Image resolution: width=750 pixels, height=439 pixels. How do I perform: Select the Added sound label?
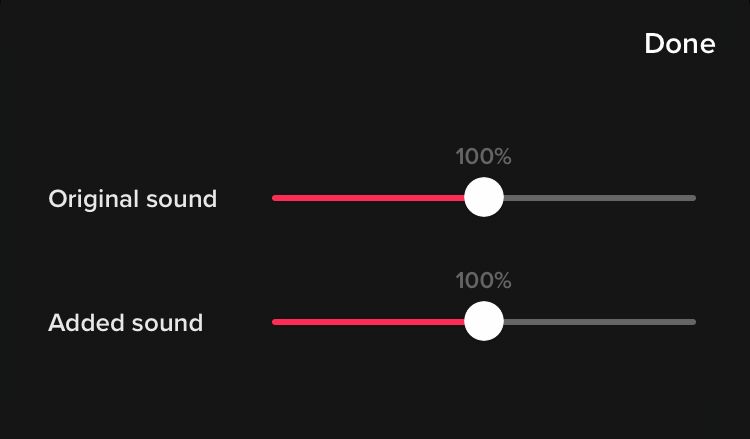point(125,323)
